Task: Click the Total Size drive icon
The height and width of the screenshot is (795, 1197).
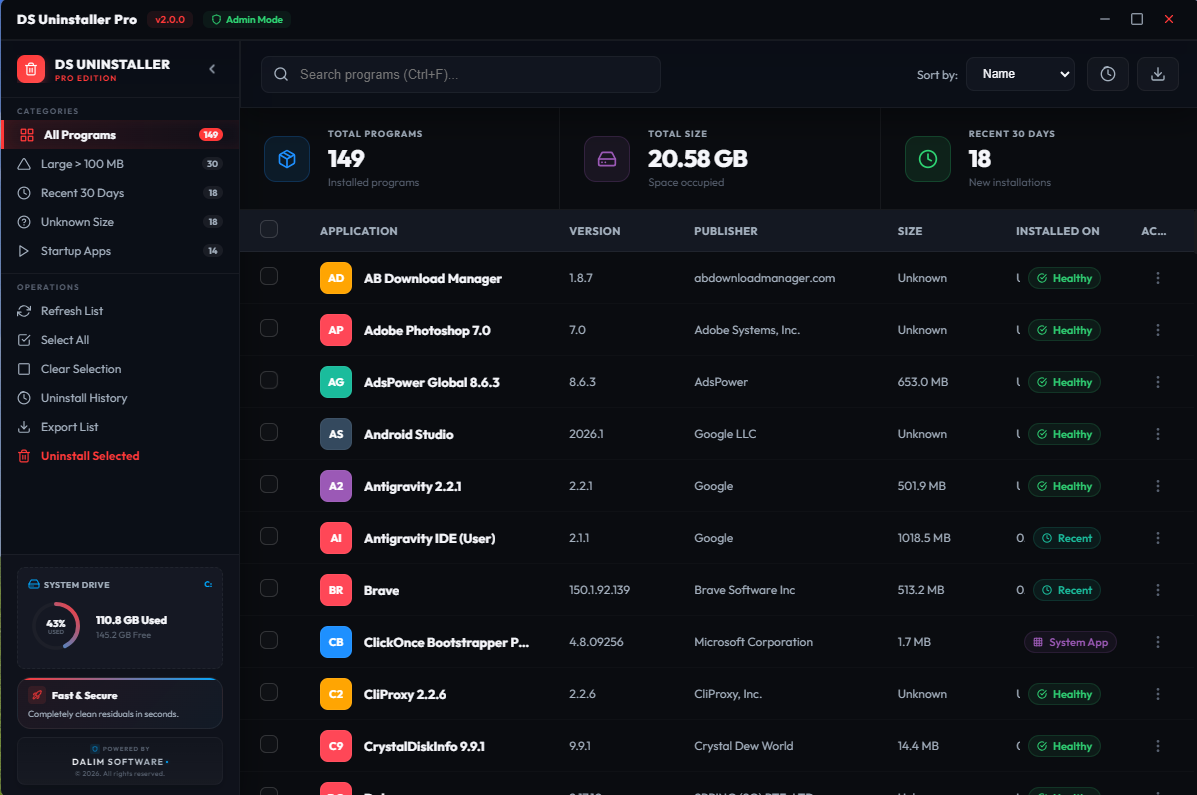Action: pos(607,159)
